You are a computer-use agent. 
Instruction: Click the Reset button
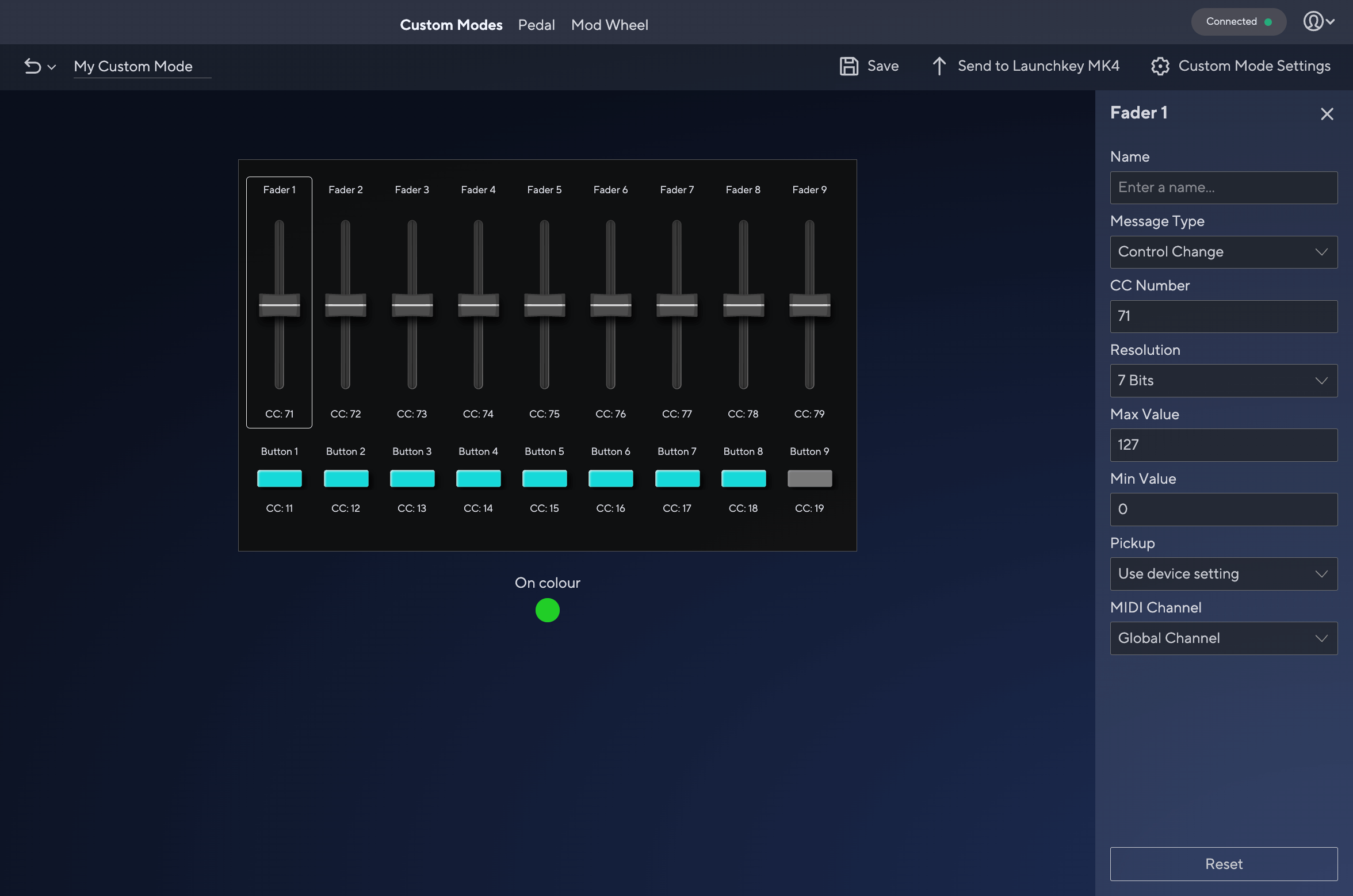(x=1224, y=864)
